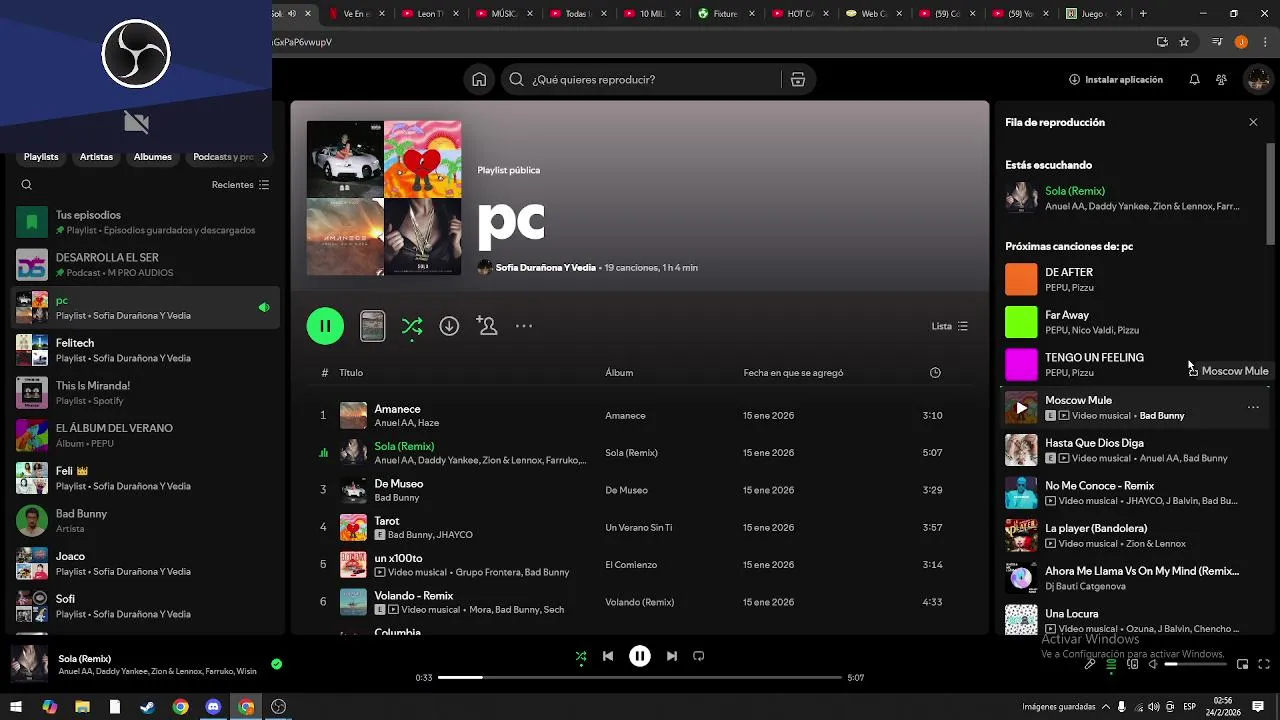Open Felitech playlist in the library
This screenshot has width=1280, height=720.
pos(145,350)
